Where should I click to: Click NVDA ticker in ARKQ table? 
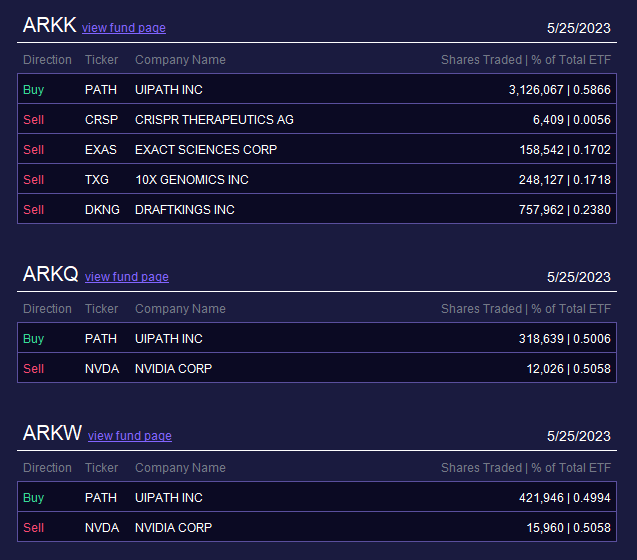pos(102,369)
